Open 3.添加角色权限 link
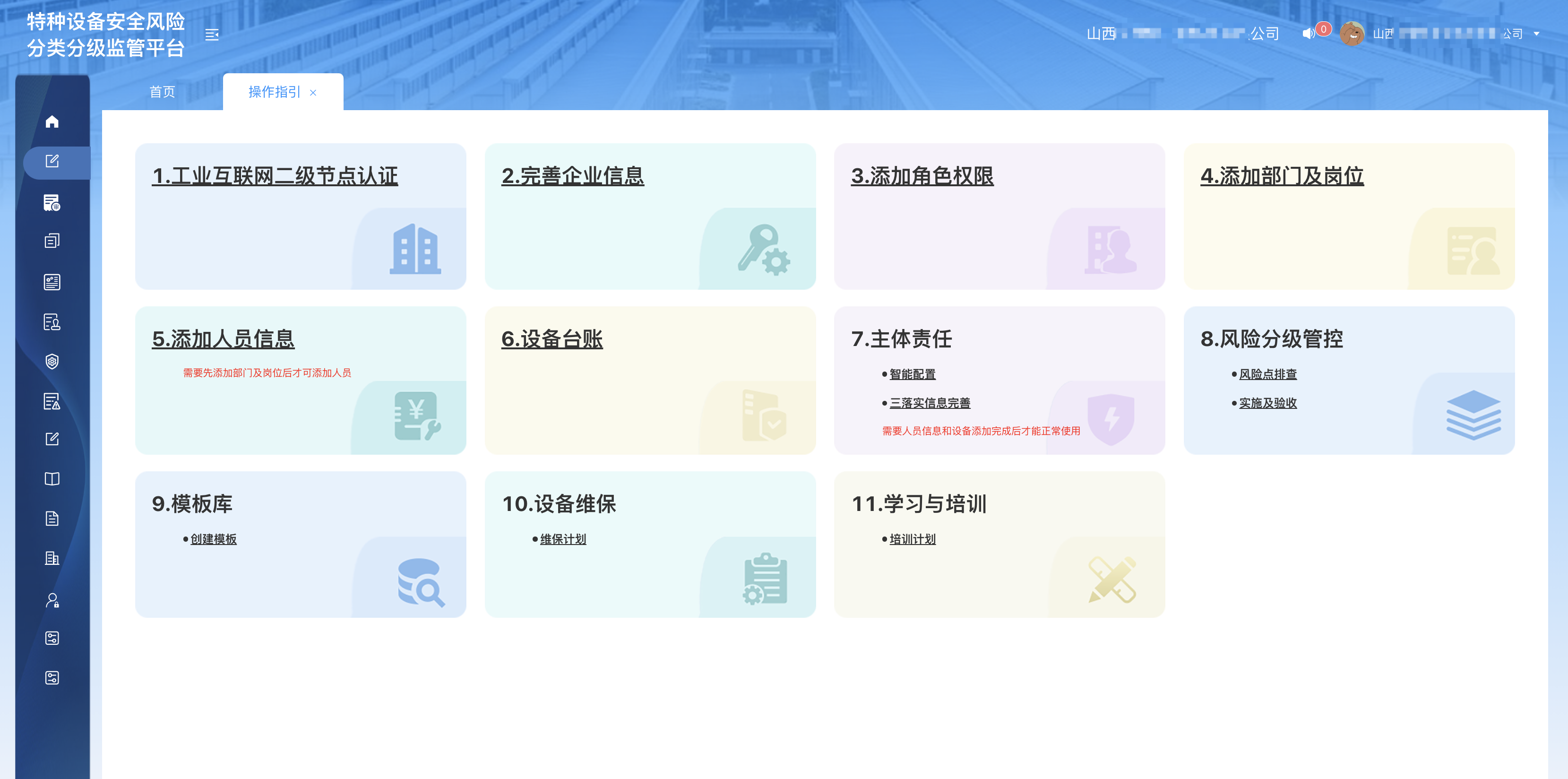The width and height of the screenshot is (1568, 779). pyautogui.click(x=922, y=176)
